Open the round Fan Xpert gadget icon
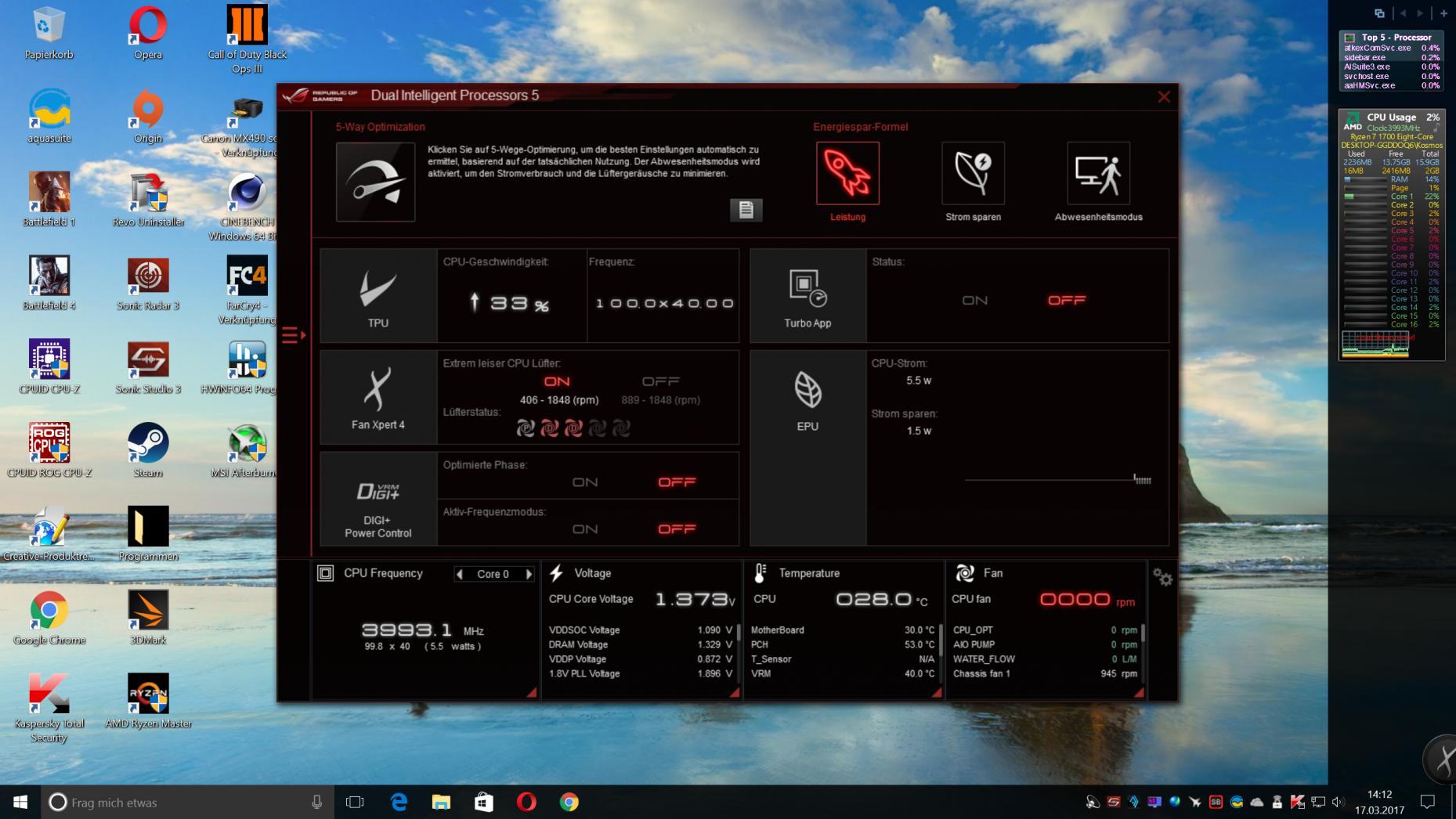This screenshot has width=1456, height=819. pos(1440,758)
